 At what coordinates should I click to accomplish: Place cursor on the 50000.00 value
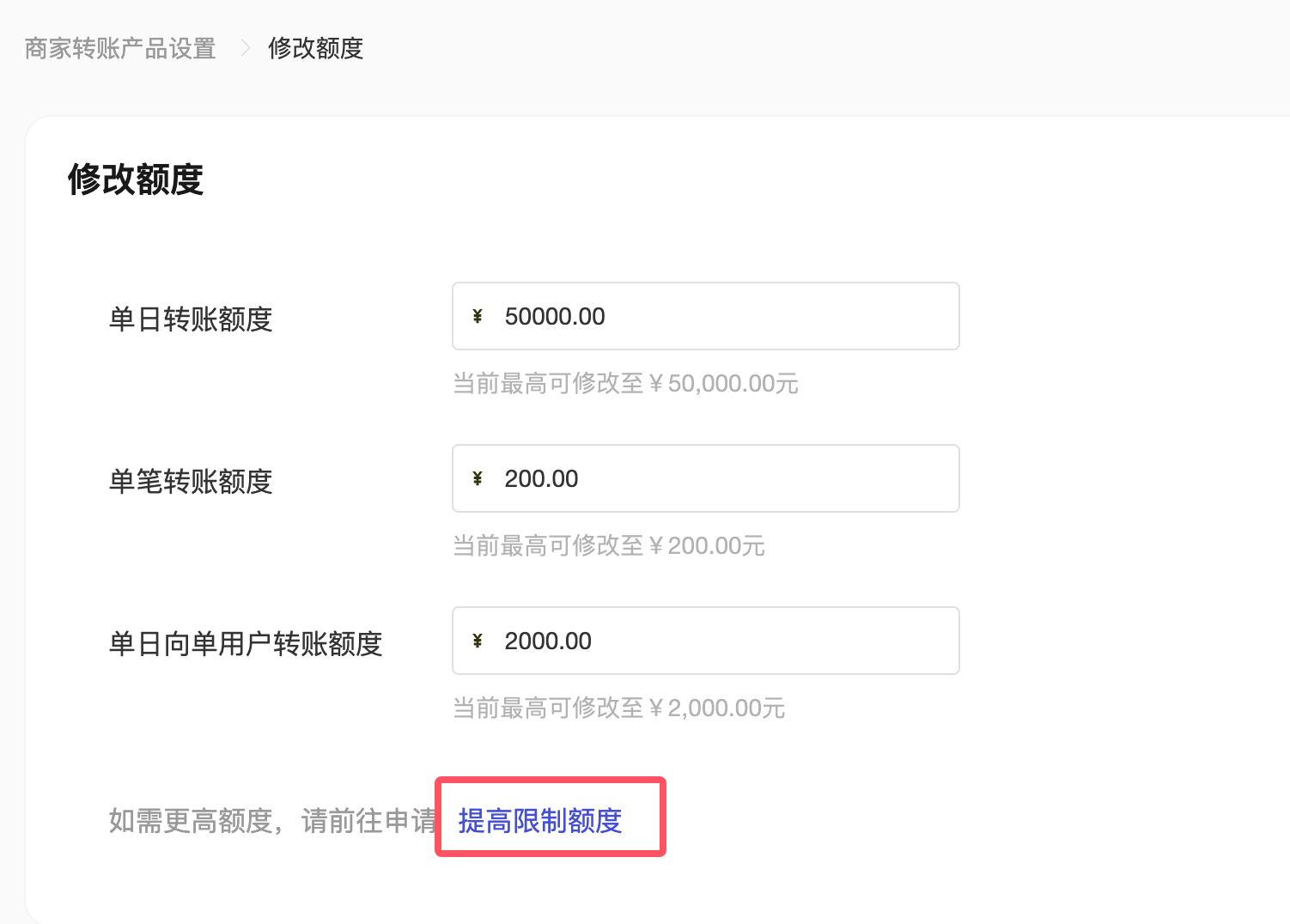(x=555, y=316)
